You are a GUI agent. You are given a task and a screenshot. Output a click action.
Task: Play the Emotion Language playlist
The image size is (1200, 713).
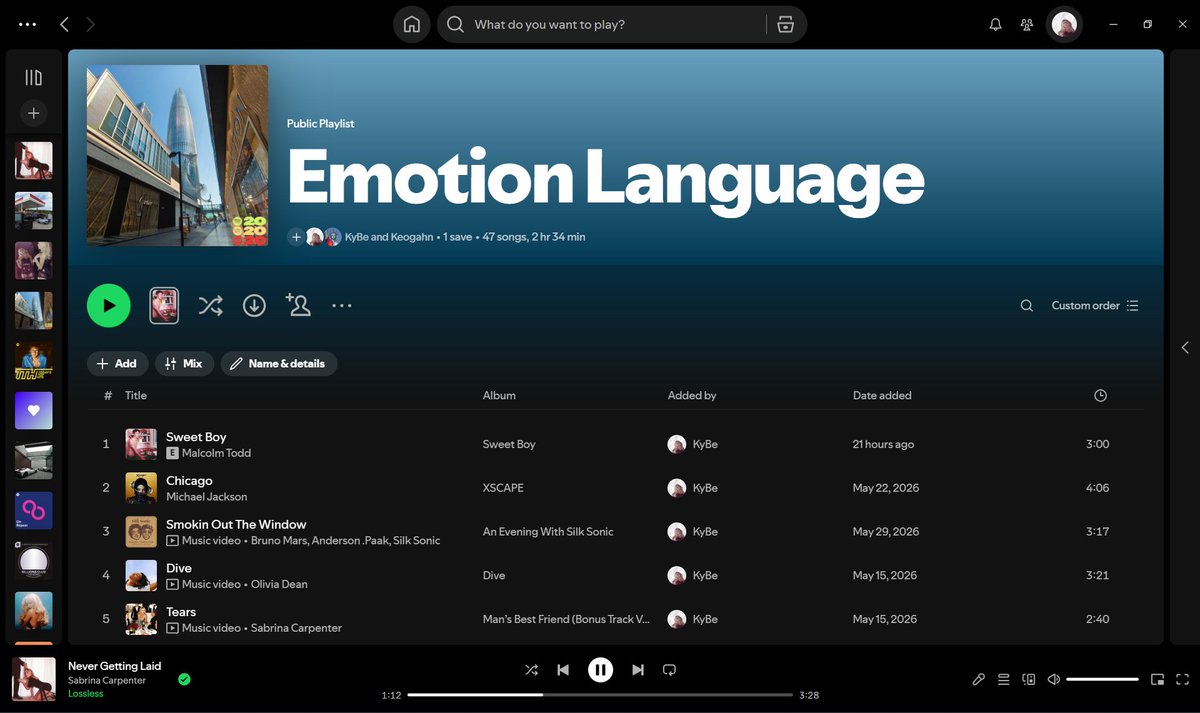[109, 306]
